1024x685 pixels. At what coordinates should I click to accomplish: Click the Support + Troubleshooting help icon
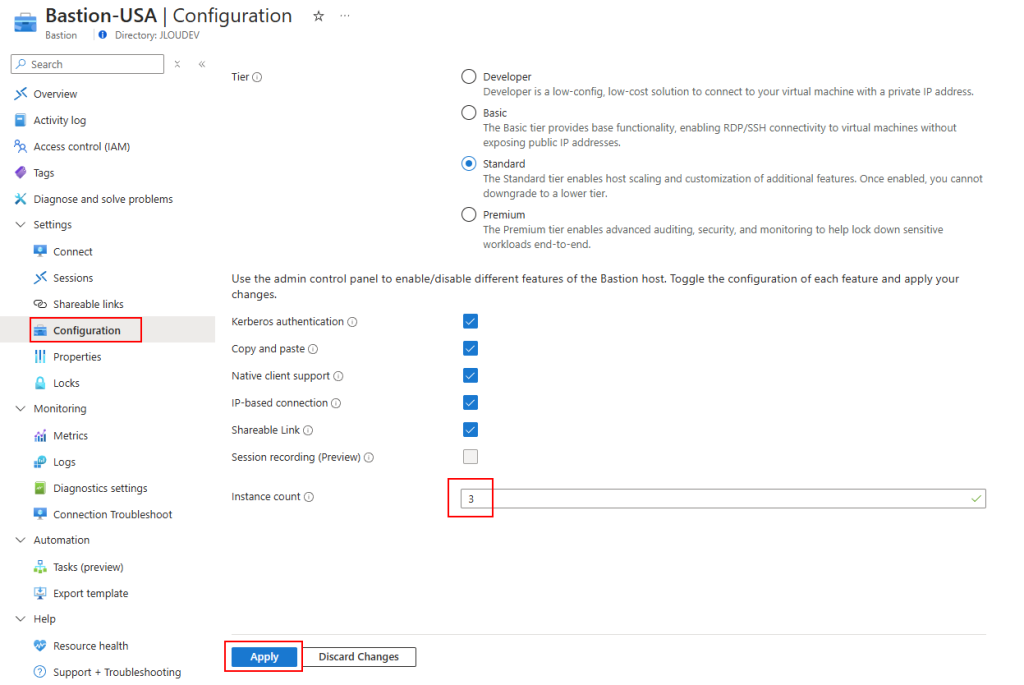[x=40, y=672]
